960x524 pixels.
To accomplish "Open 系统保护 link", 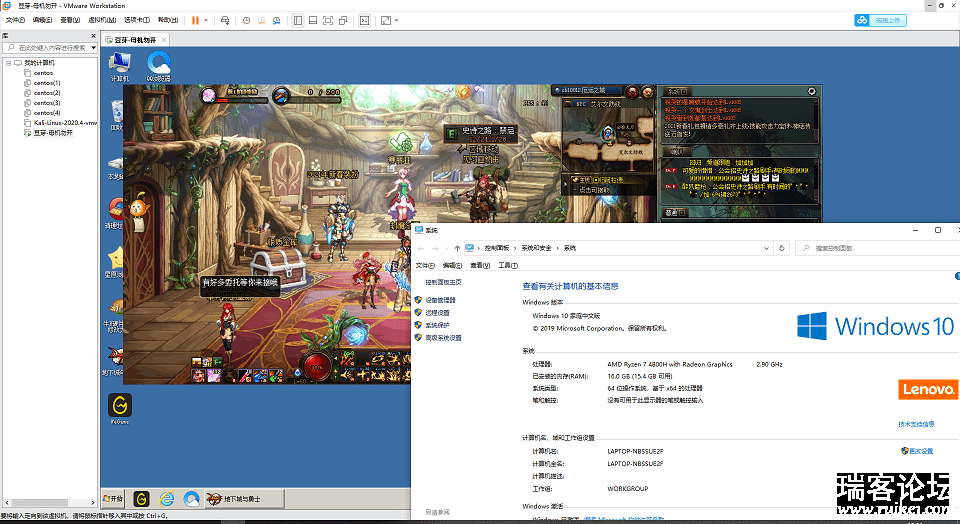I will coord(437,325).
